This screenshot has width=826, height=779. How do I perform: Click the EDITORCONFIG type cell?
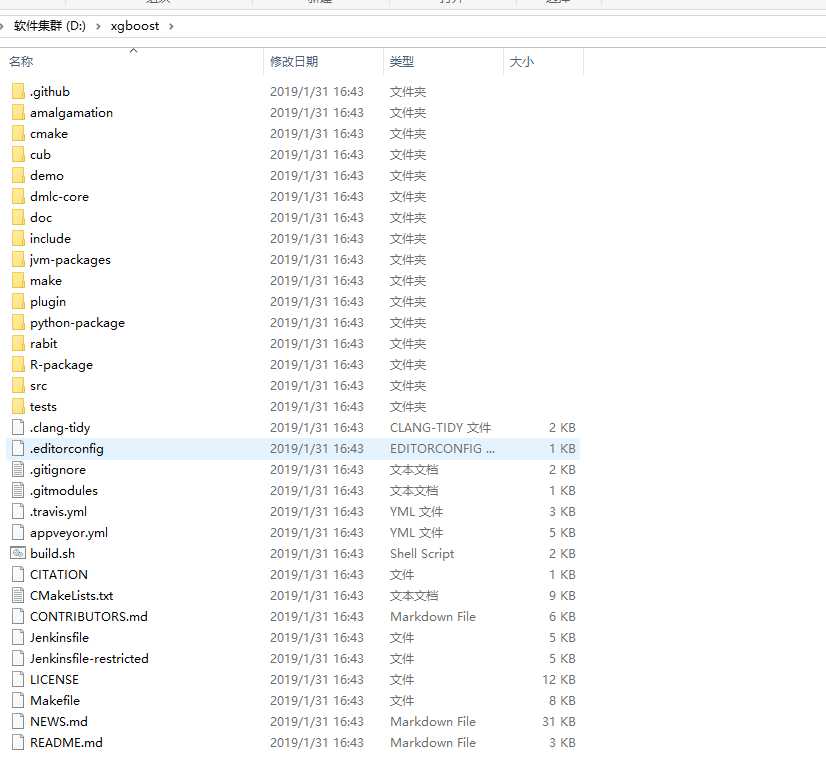(442, 449)
